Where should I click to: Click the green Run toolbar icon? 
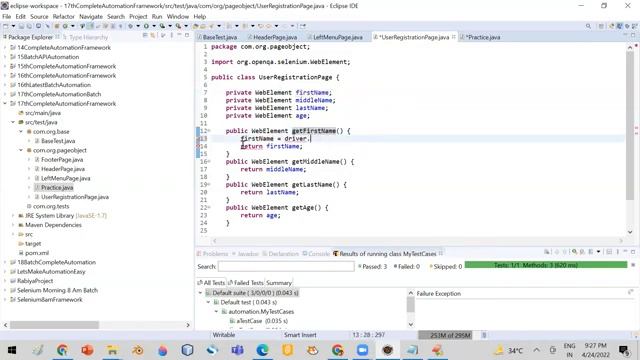146,26
